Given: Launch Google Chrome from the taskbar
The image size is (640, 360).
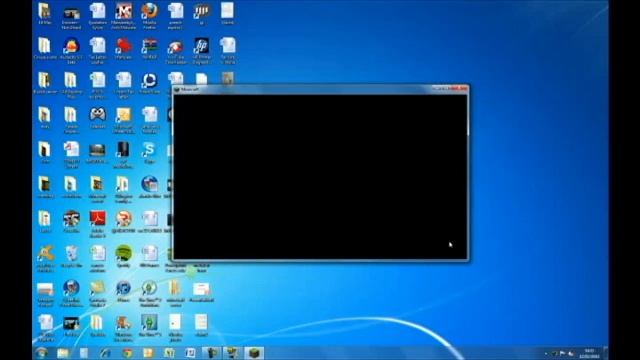Looking at the screenshot, I should tap(127, 353).
